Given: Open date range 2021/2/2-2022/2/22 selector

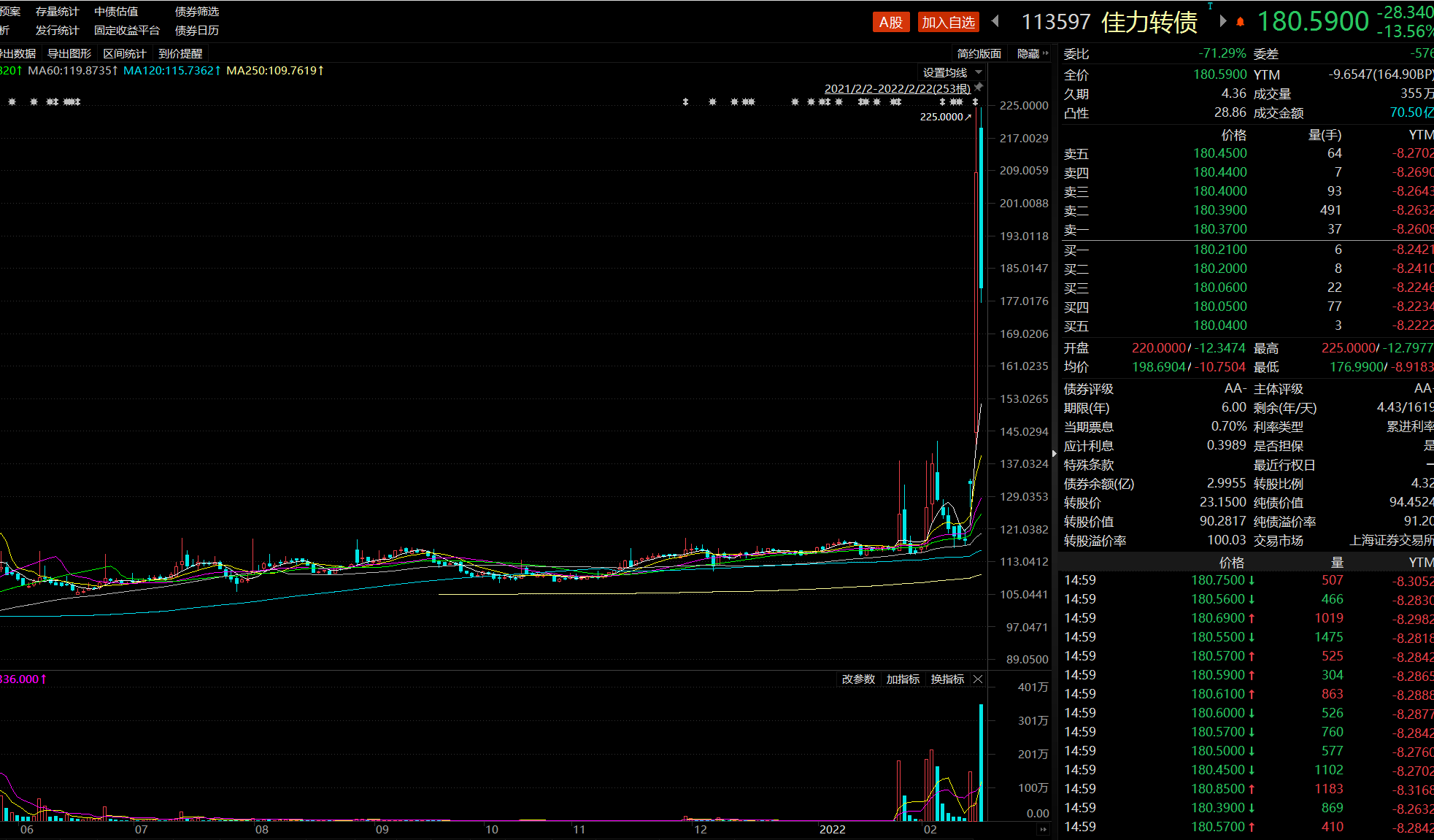Looking at the screenshot, I should click(x=897, y=88).
